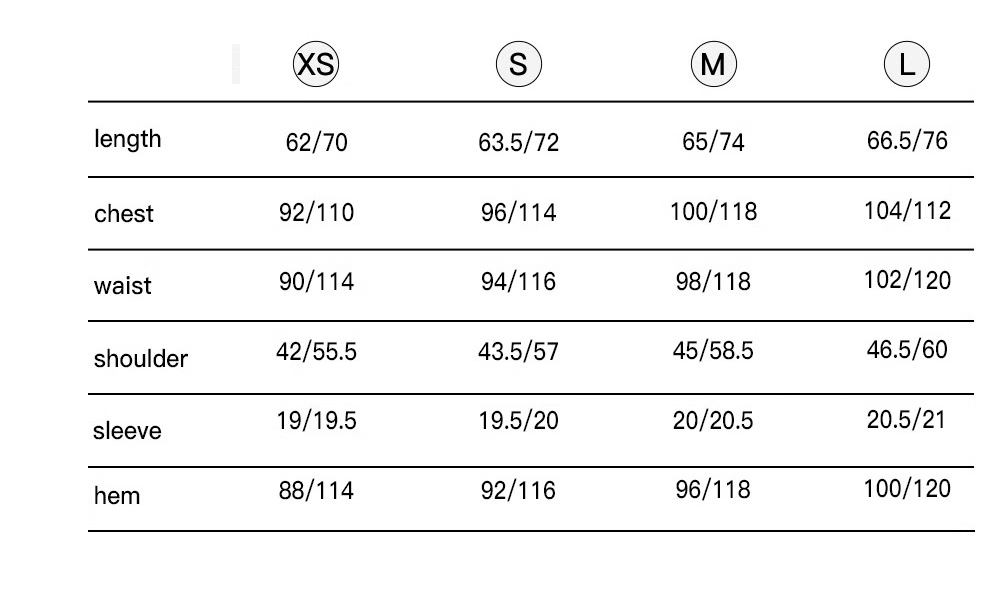
Task: Click the 46.5/60 shoulder value
Action: [x=907, y=350]
